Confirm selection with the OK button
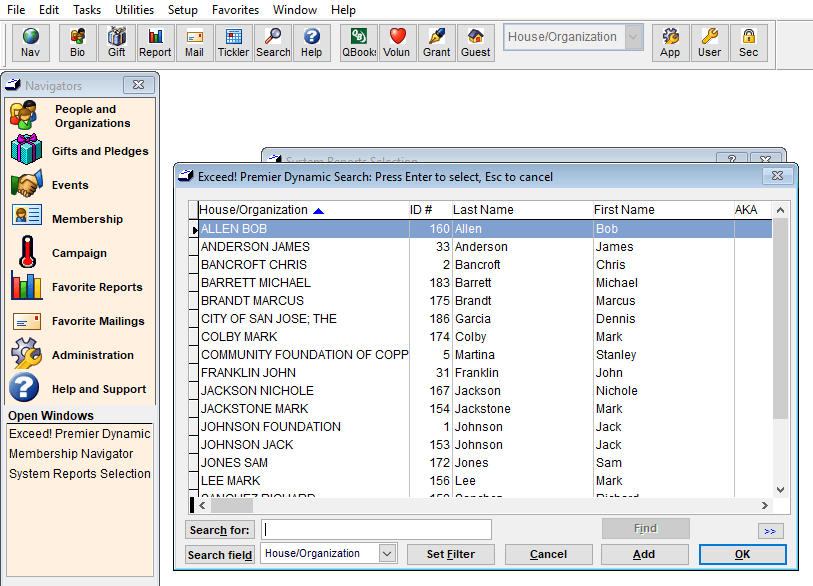Image resolution: width=813 pixels, height=586 pixels. (x=742, y=553)
